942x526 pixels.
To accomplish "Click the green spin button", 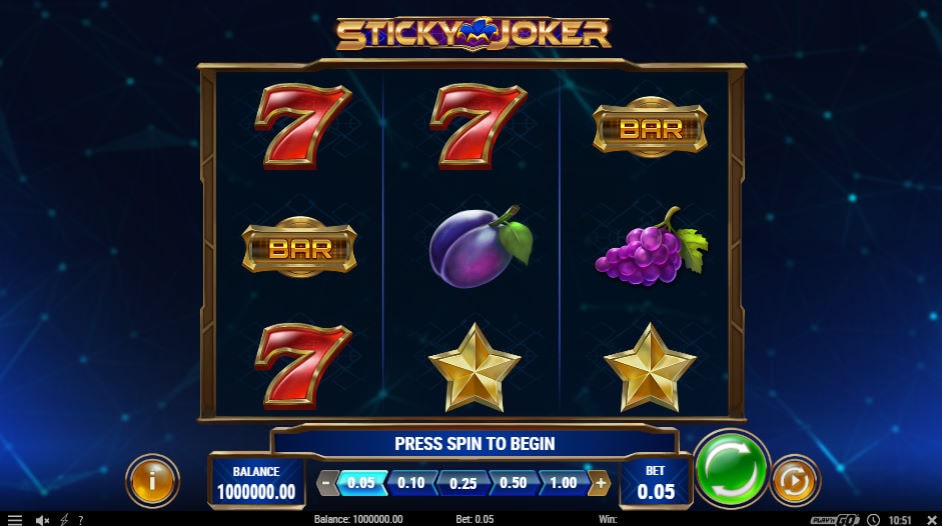I will tap(731, 470).
